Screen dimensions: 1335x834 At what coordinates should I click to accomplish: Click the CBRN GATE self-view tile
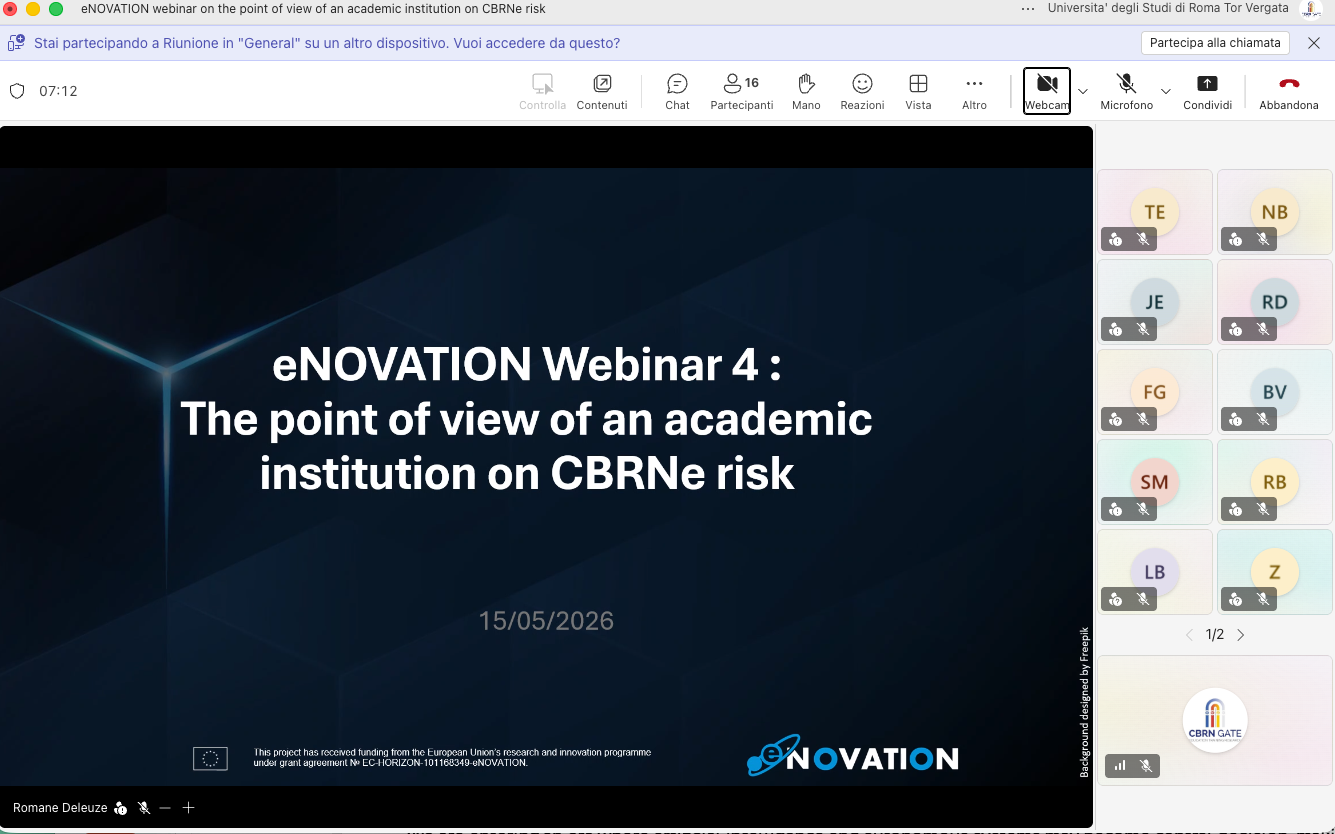(1215, 720)
